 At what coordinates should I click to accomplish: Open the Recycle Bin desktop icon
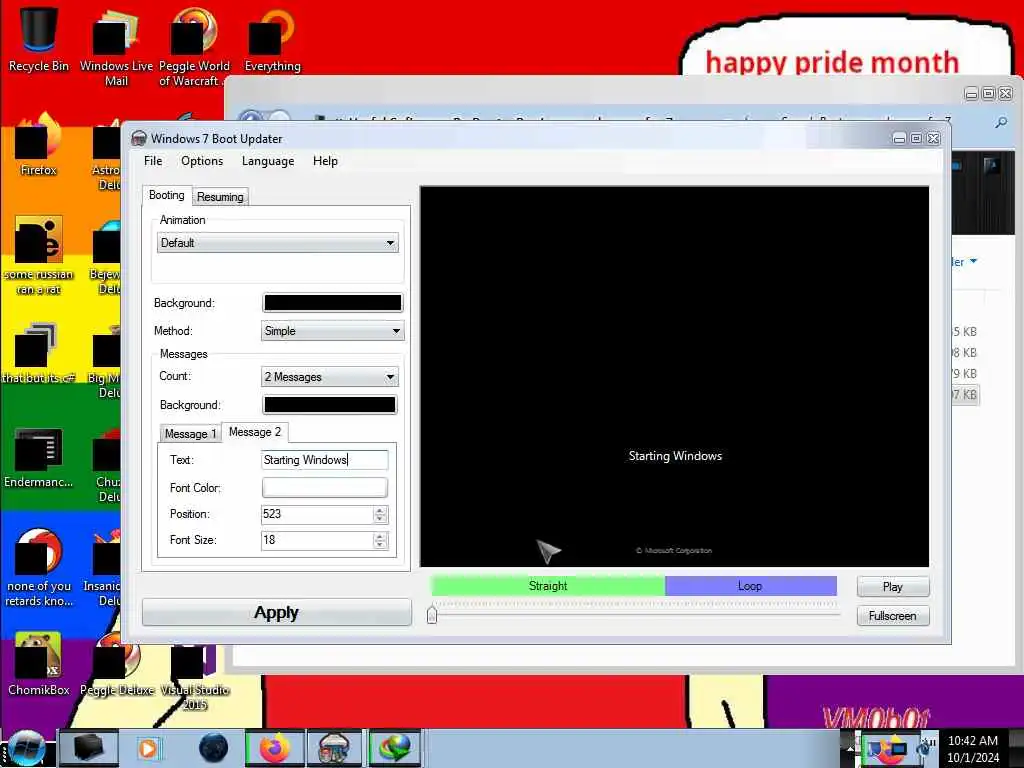[39, 39]
